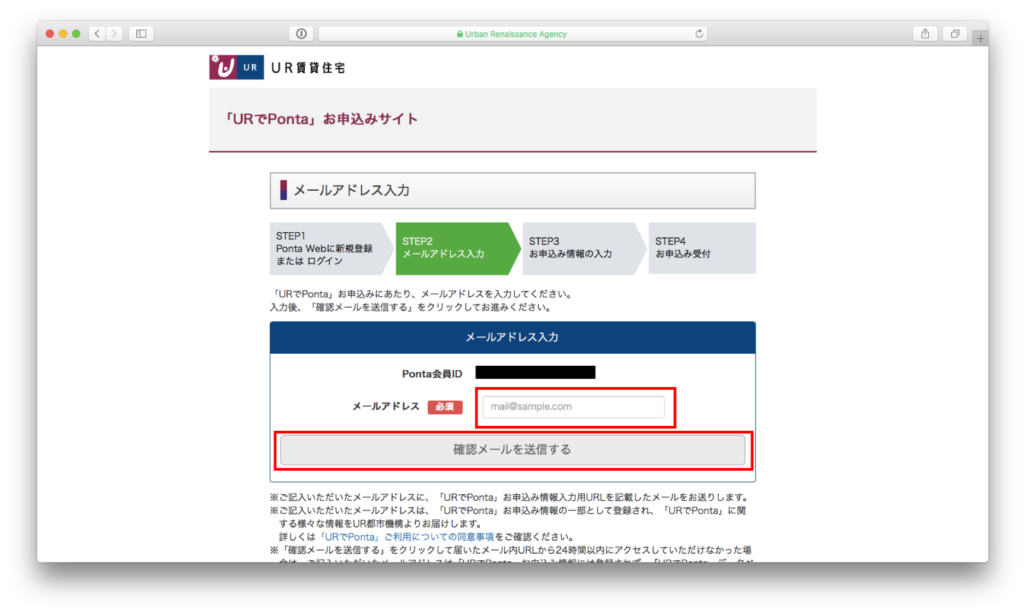
Task: Focus the mail@sample.com email input field
Action: pyautogui.click(x=573, y=407)
